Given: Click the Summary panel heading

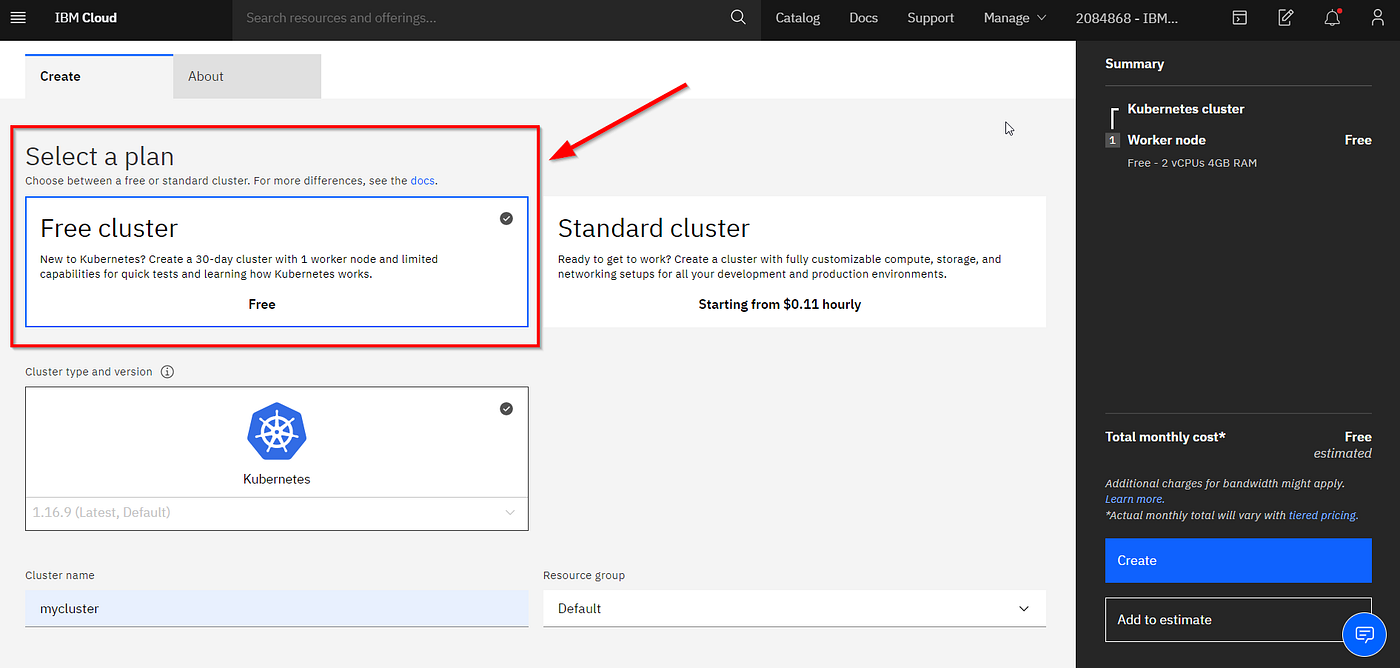Looking at the screenshot, I should click(x=1134, y=64).
